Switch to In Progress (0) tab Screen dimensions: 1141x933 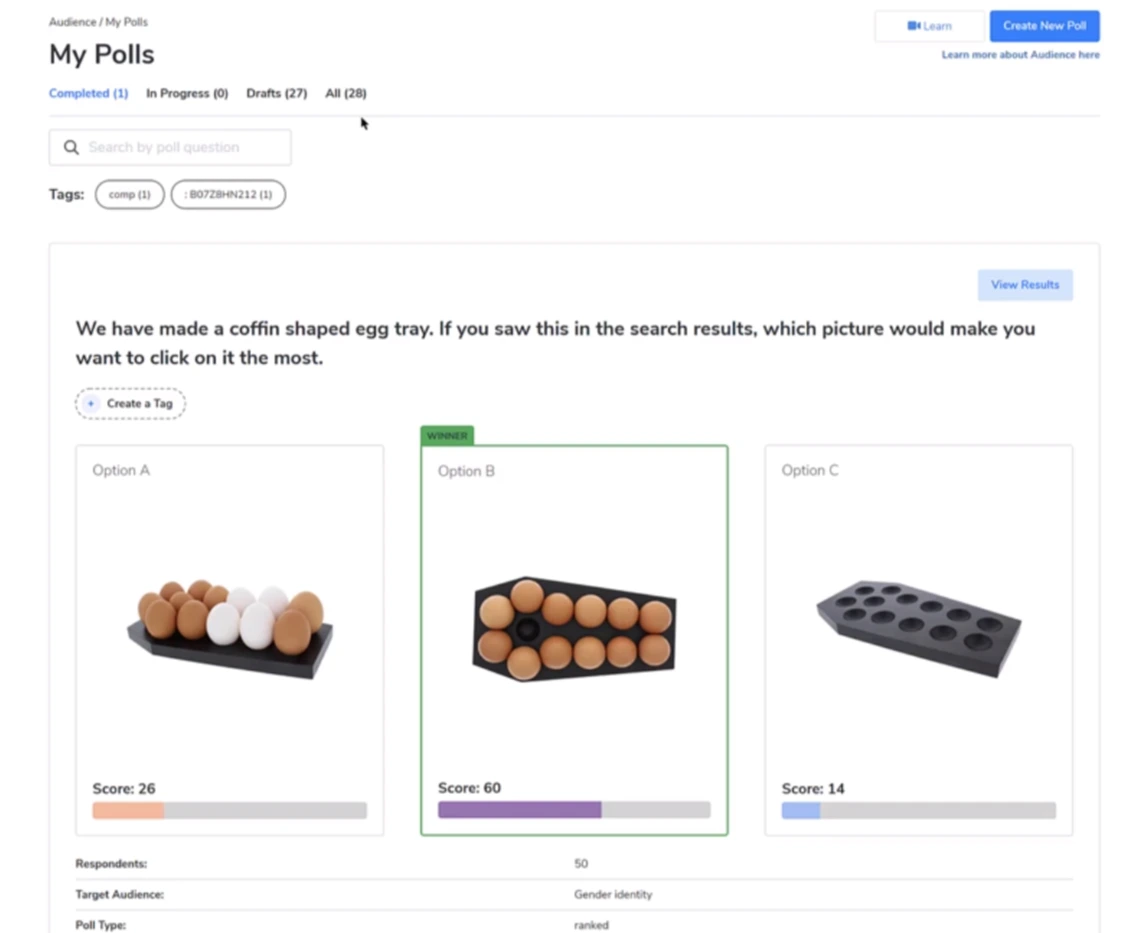(x=187, y=93)
